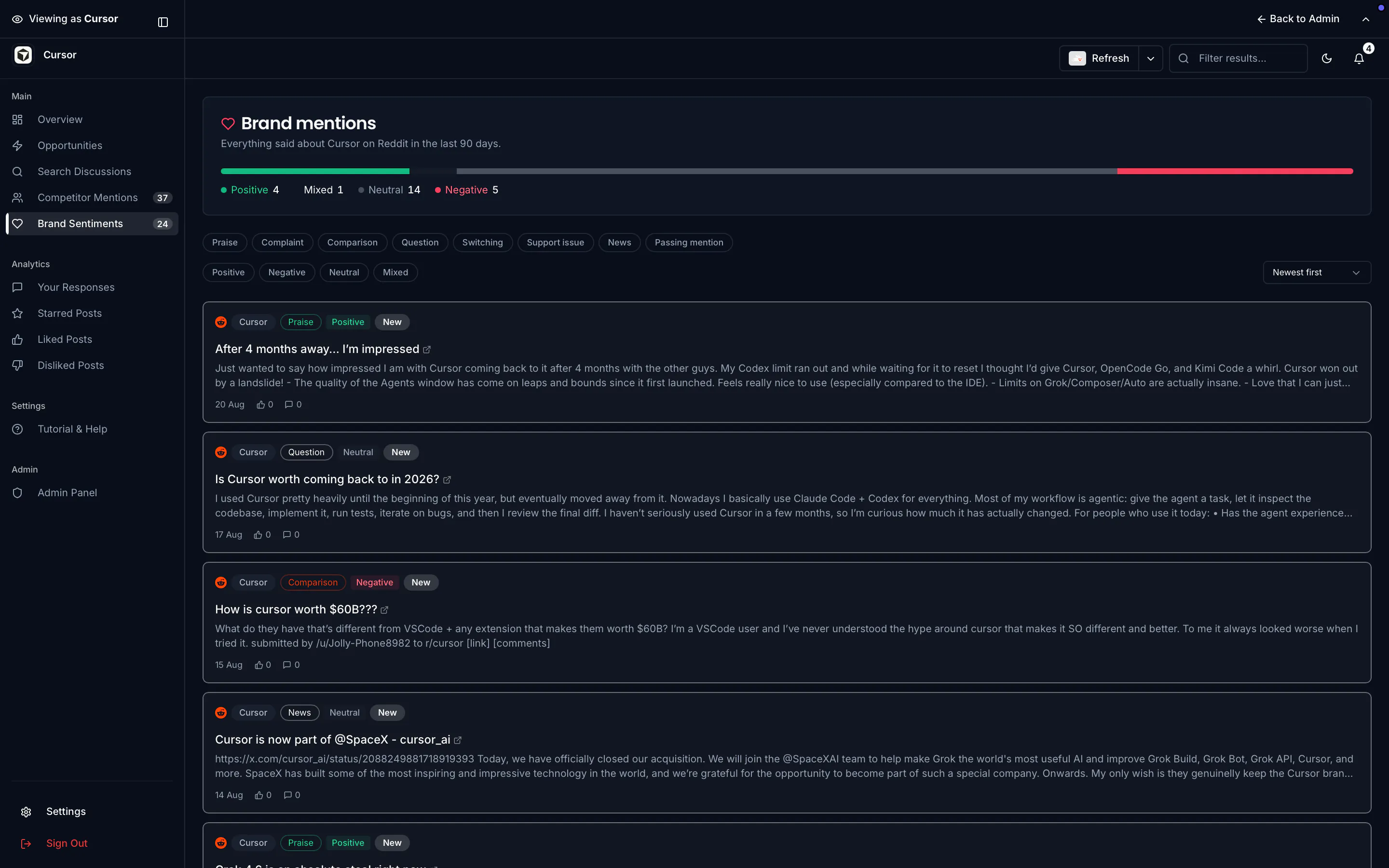
Task: Open the 'How is cursor worth $60B???' title
Action: tap(296, 610)
